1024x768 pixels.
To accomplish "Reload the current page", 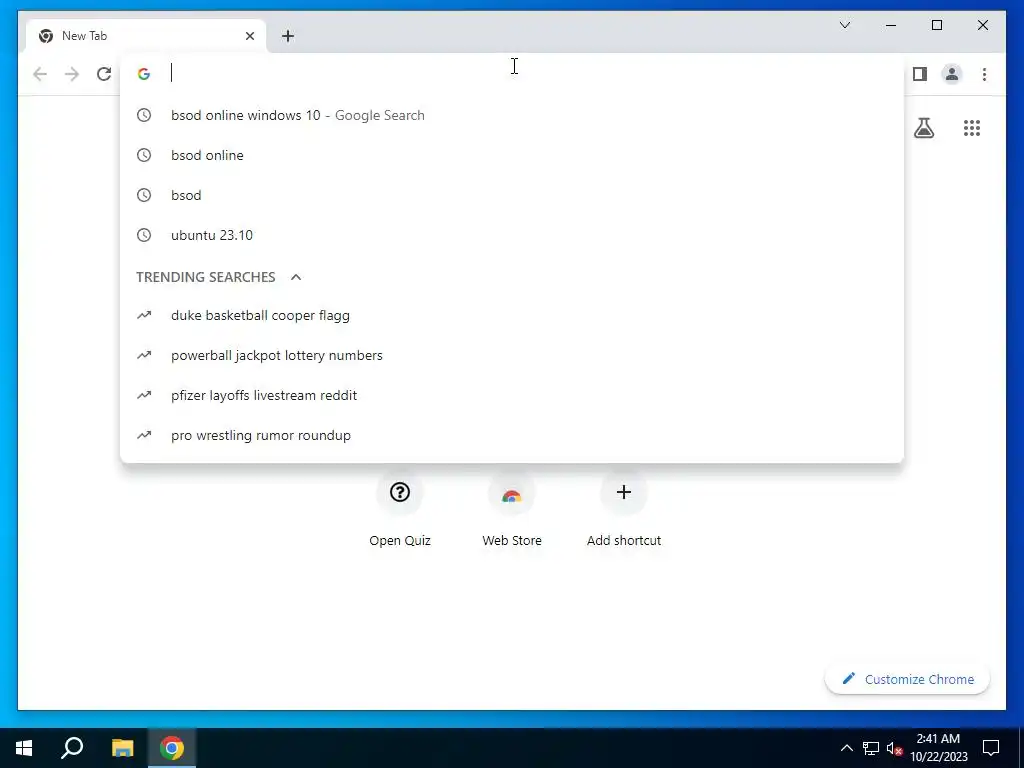I will click(104, 74).
